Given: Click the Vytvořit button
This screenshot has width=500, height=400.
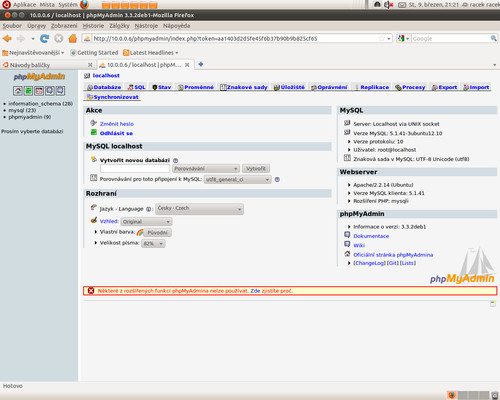Looking at the screenshot, I should [x=256, y=169].
